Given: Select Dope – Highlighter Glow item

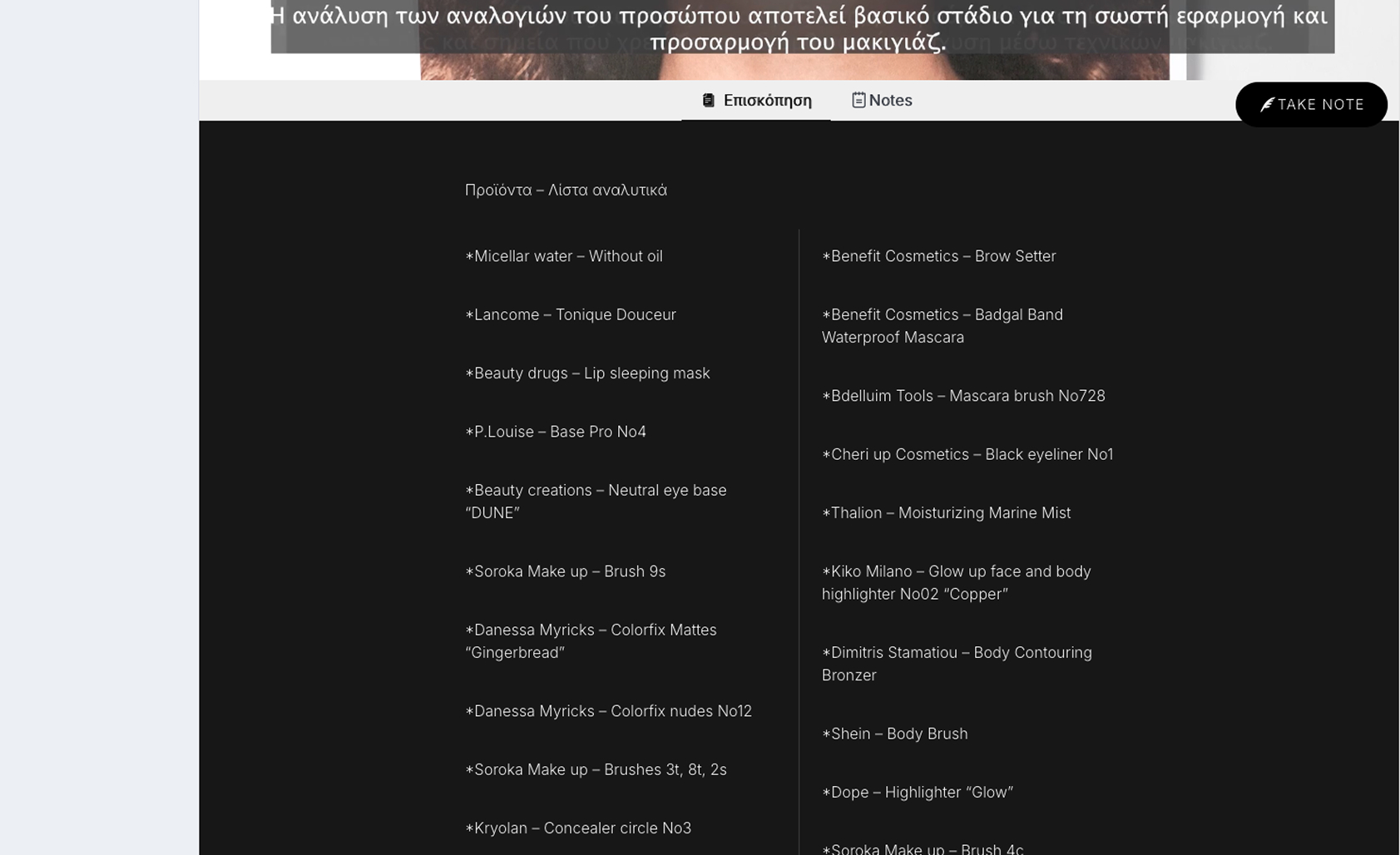Looking at the screenshot, I should click(918, 793).
